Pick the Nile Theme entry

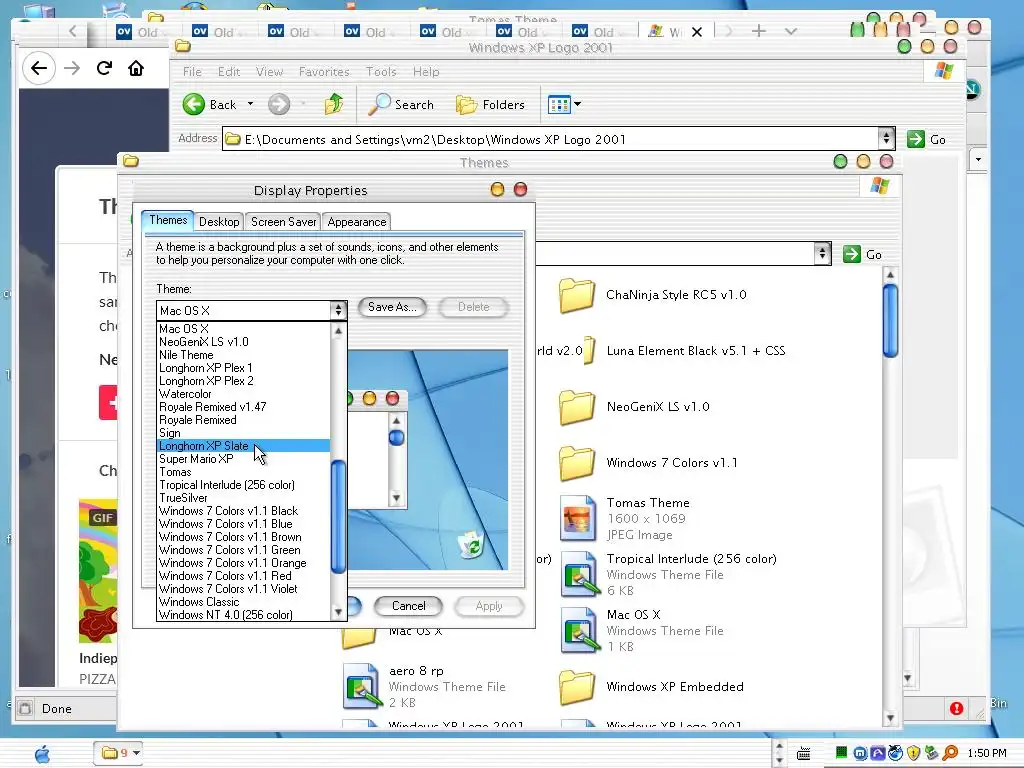click(x=244, y=355)
